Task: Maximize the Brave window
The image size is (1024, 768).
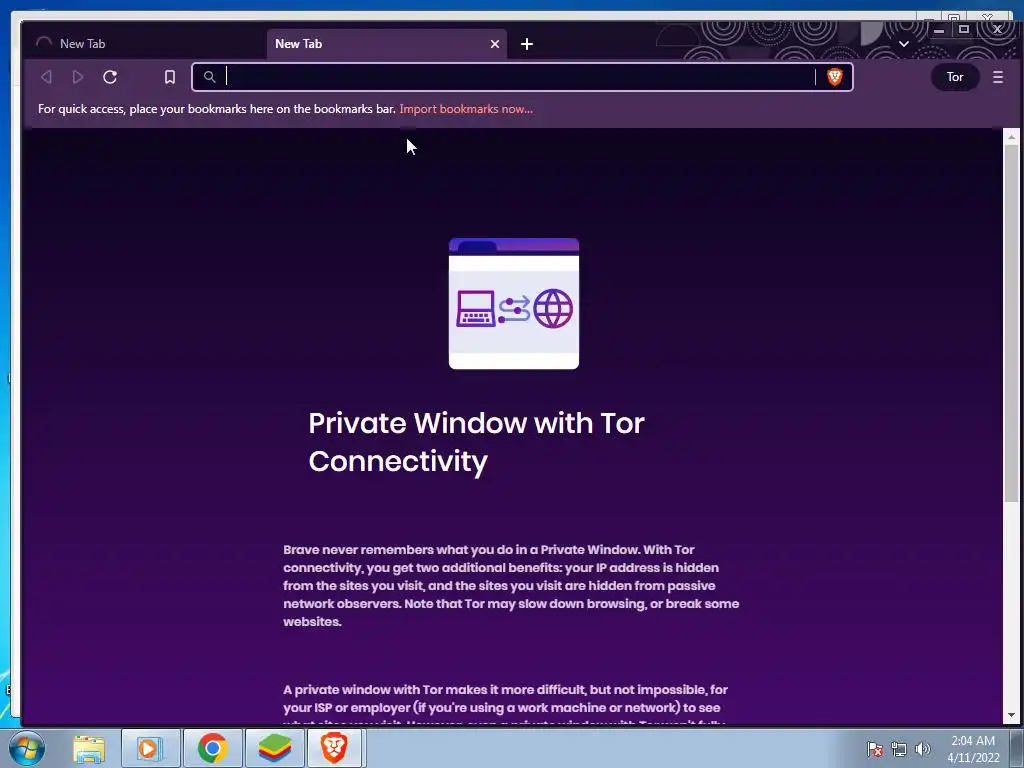Action: [x=964, y=29]
